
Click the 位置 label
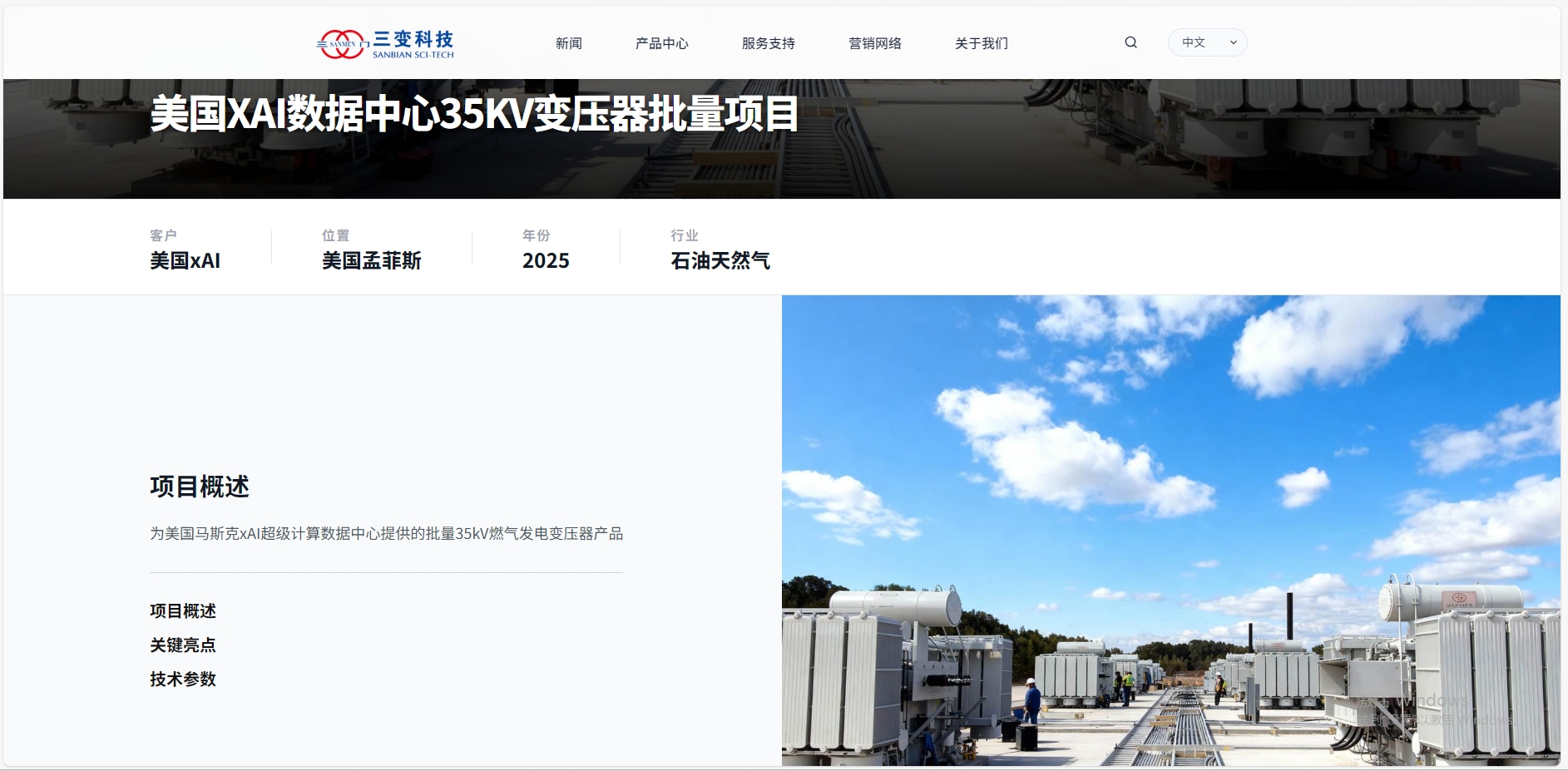click(x=335, y=235)
